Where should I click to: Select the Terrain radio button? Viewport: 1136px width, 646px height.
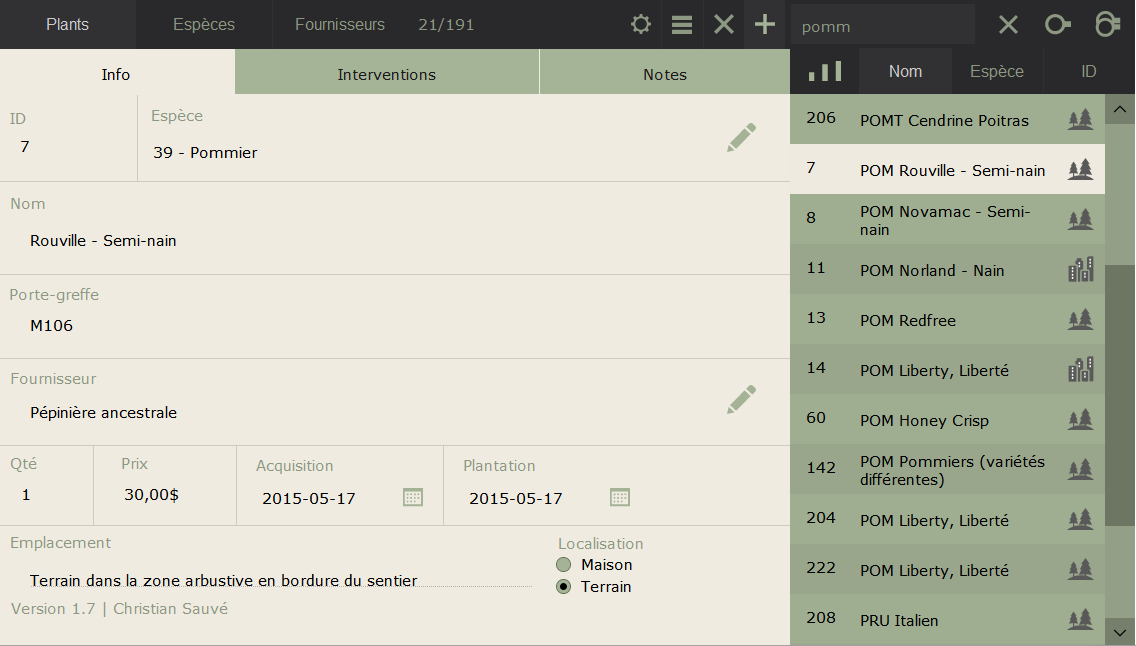click(x=564, y=587)
